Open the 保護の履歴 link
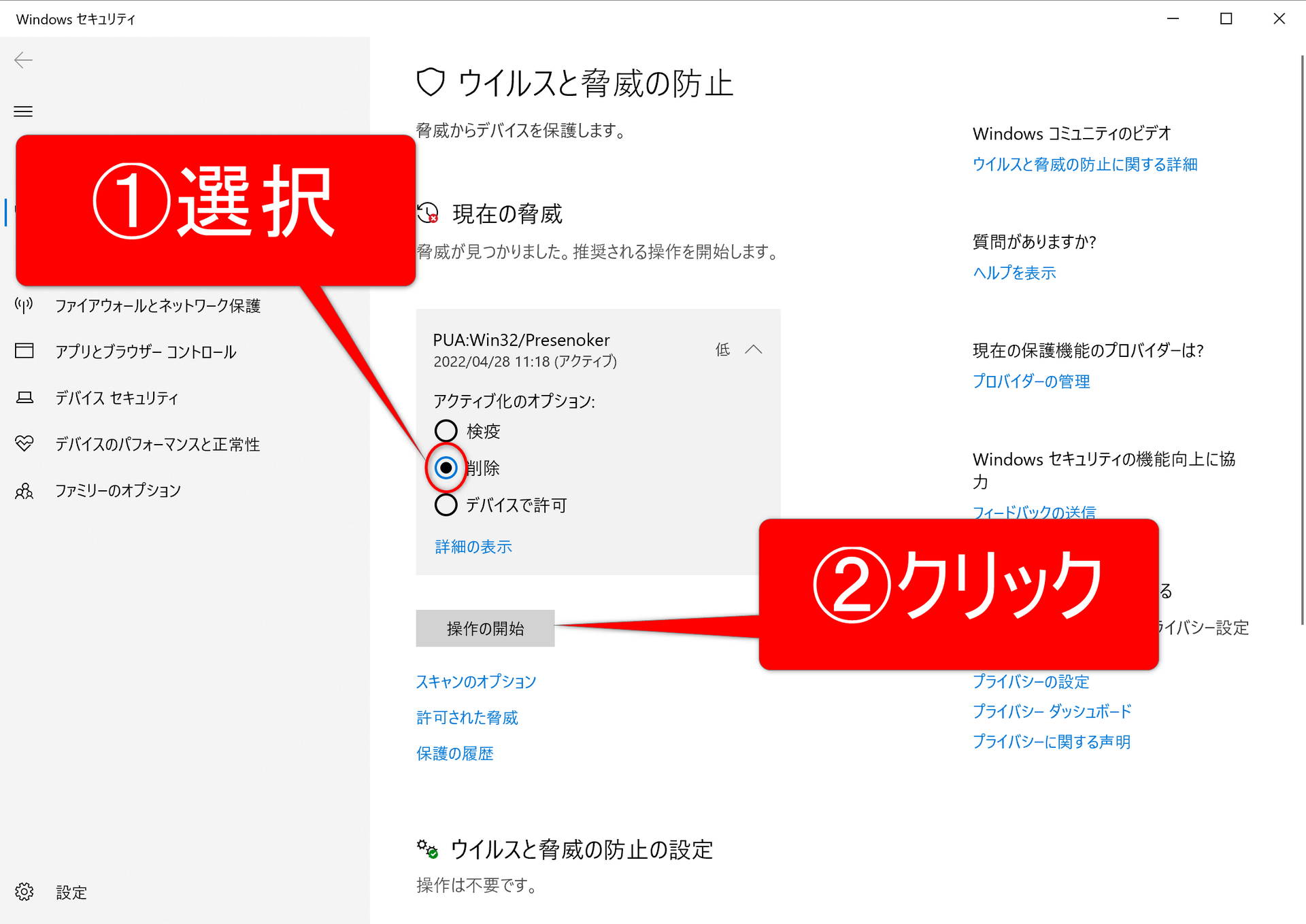 point(454,753)
